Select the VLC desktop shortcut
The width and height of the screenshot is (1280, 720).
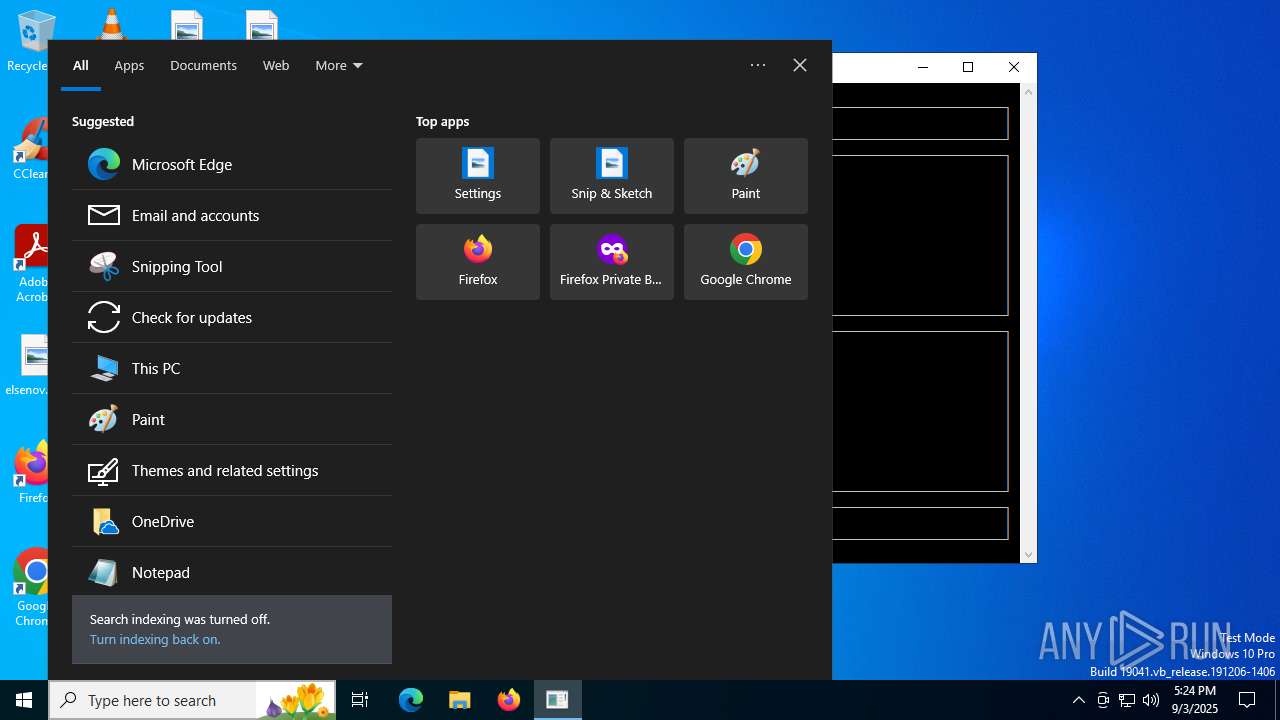pos(110,25)
